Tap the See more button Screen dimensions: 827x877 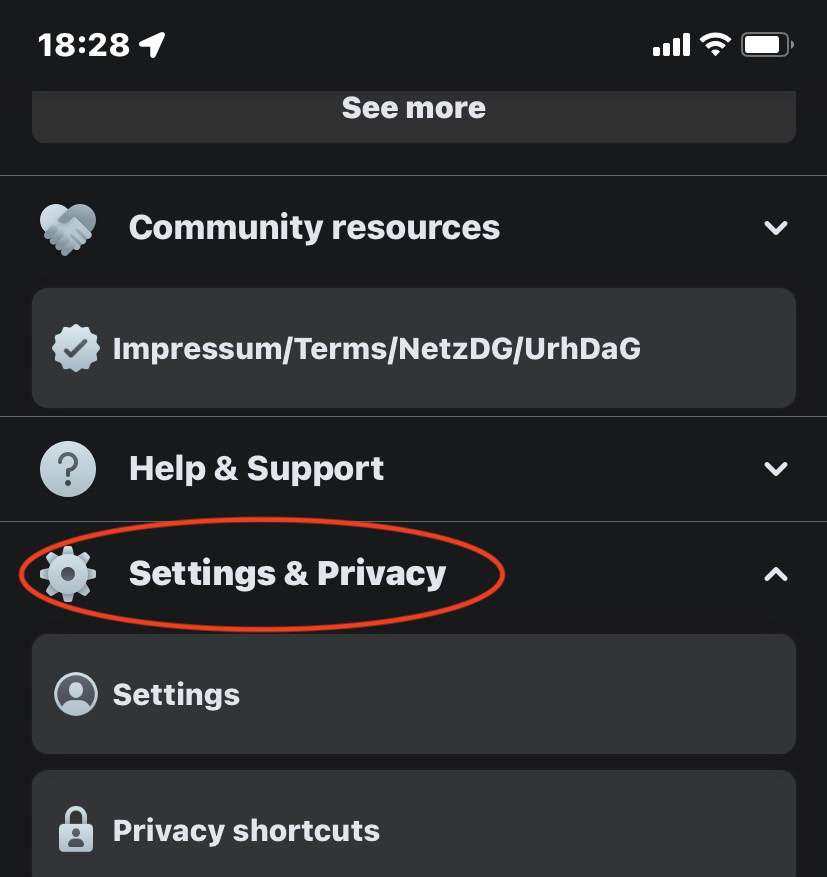414,108
